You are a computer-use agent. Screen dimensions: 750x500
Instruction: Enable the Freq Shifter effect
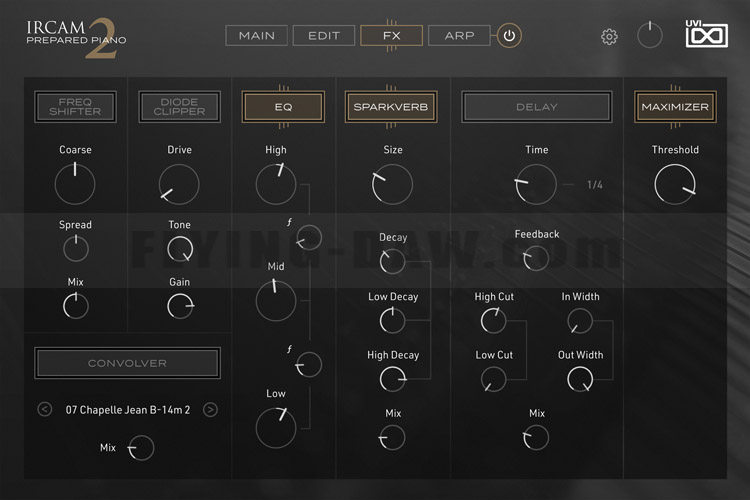pyautogui.click(x=75, y=107)
